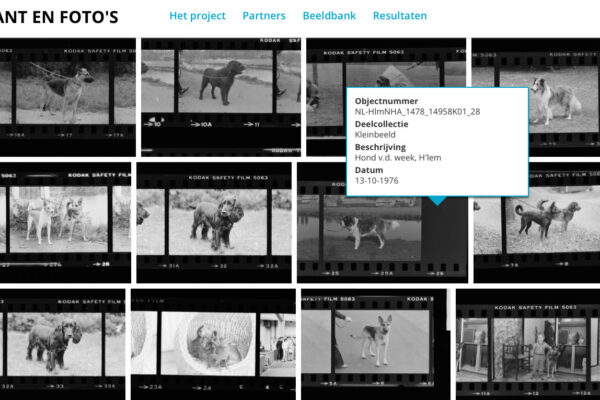
Task: Navigate to Resultaten
Action: (399, 16)
